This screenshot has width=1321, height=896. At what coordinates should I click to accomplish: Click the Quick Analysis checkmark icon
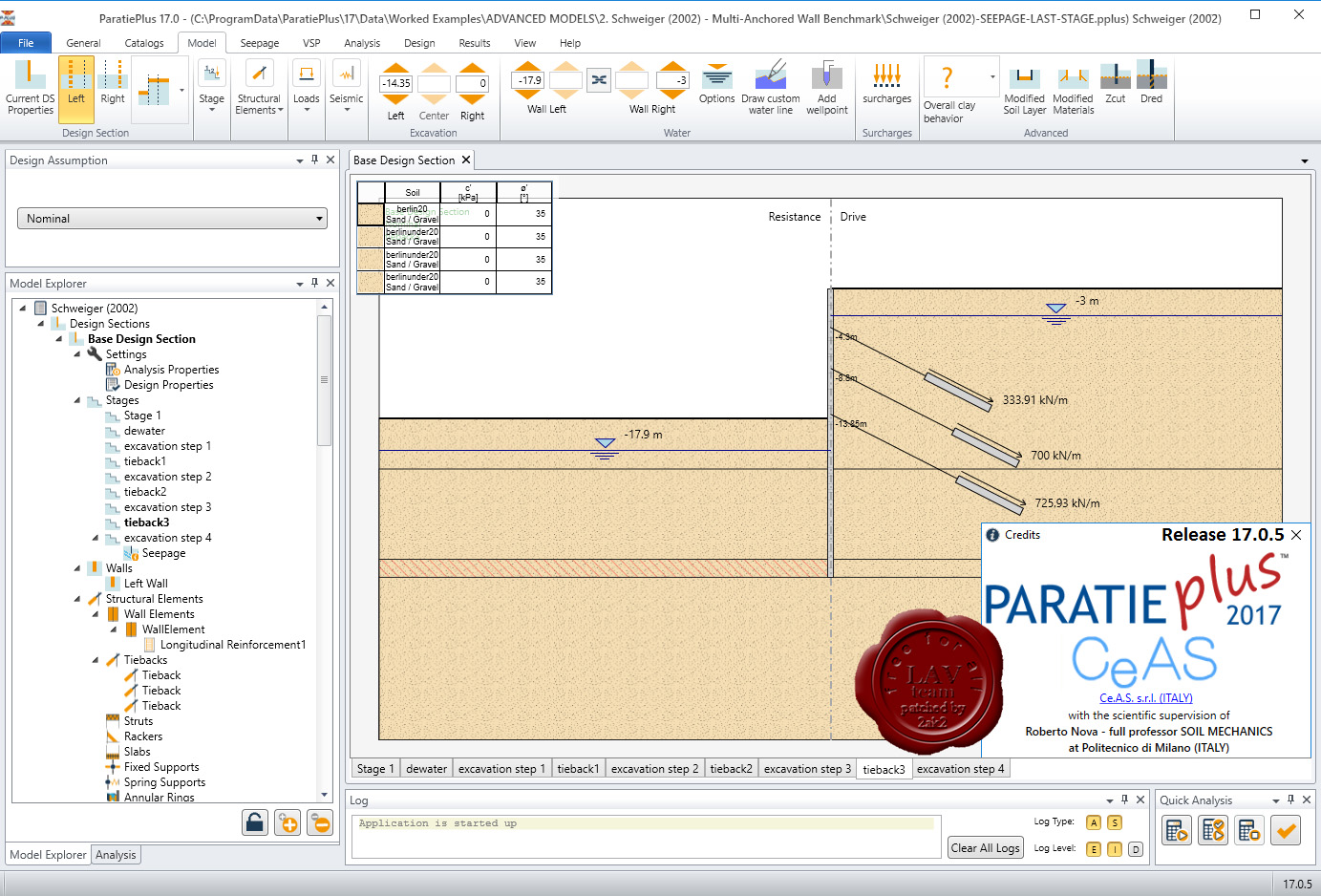click(1287, 831)
